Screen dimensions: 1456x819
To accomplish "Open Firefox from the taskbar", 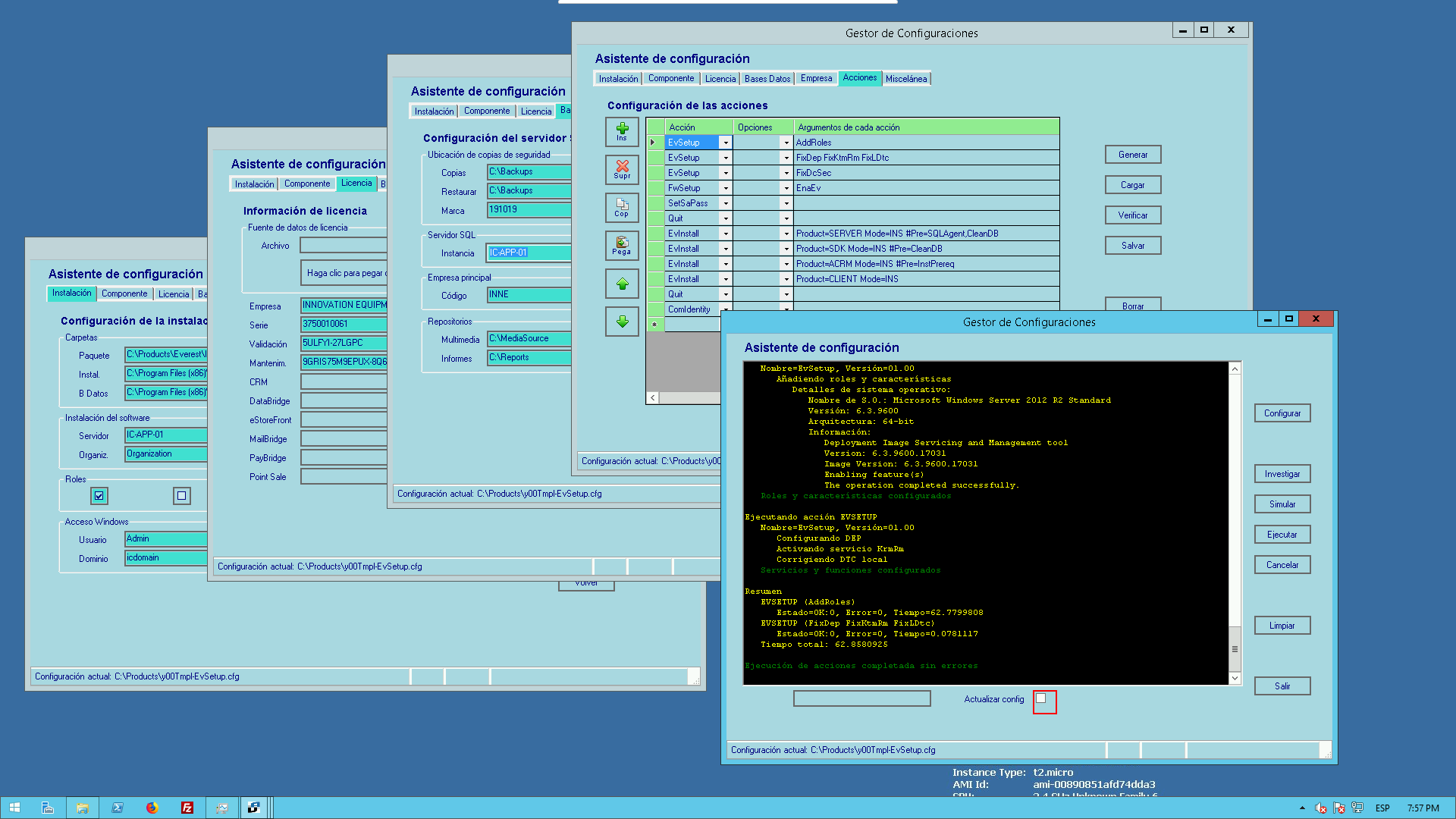I will (152, 808).
